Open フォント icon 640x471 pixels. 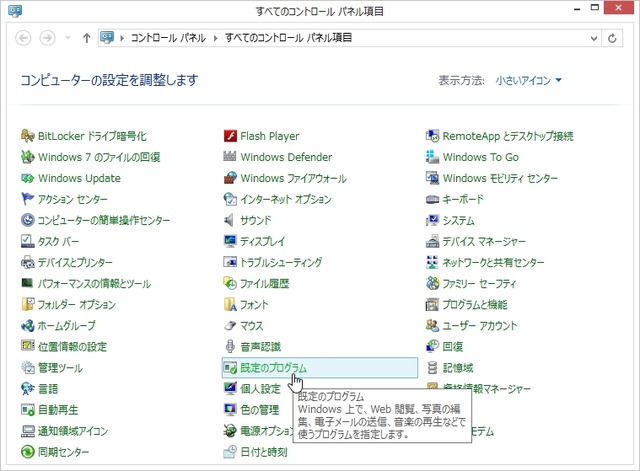point(230,304)
